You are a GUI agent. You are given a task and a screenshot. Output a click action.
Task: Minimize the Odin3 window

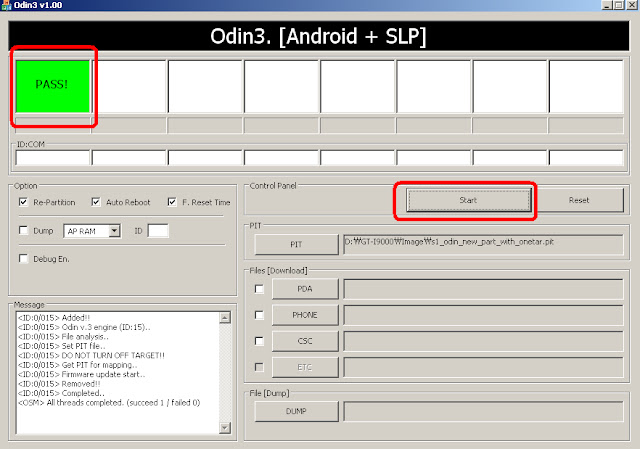[x=607, y=5]
